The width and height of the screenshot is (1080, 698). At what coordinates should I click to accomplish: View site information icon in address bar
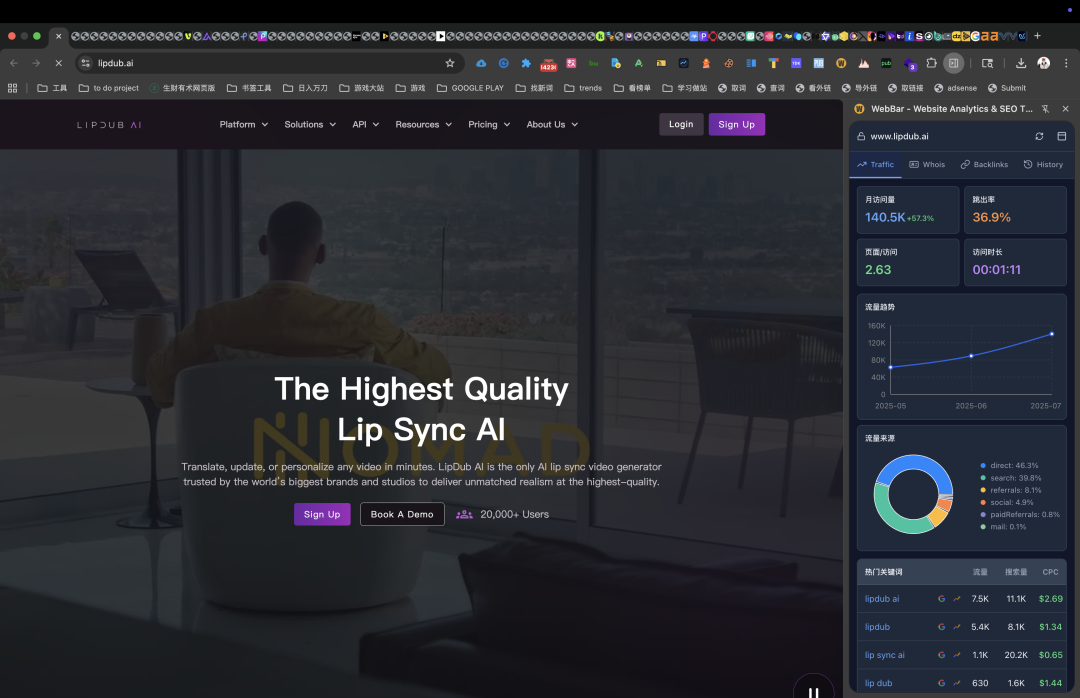(x=85, y=63)
